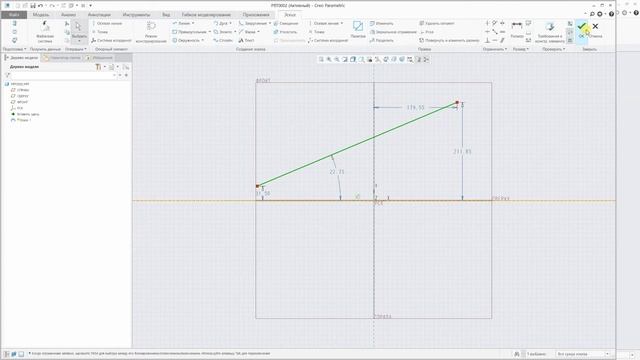
Task: Switch to Flexible Modeling (Гибкое моделирование) tab
Action: [x=206, y=15]
